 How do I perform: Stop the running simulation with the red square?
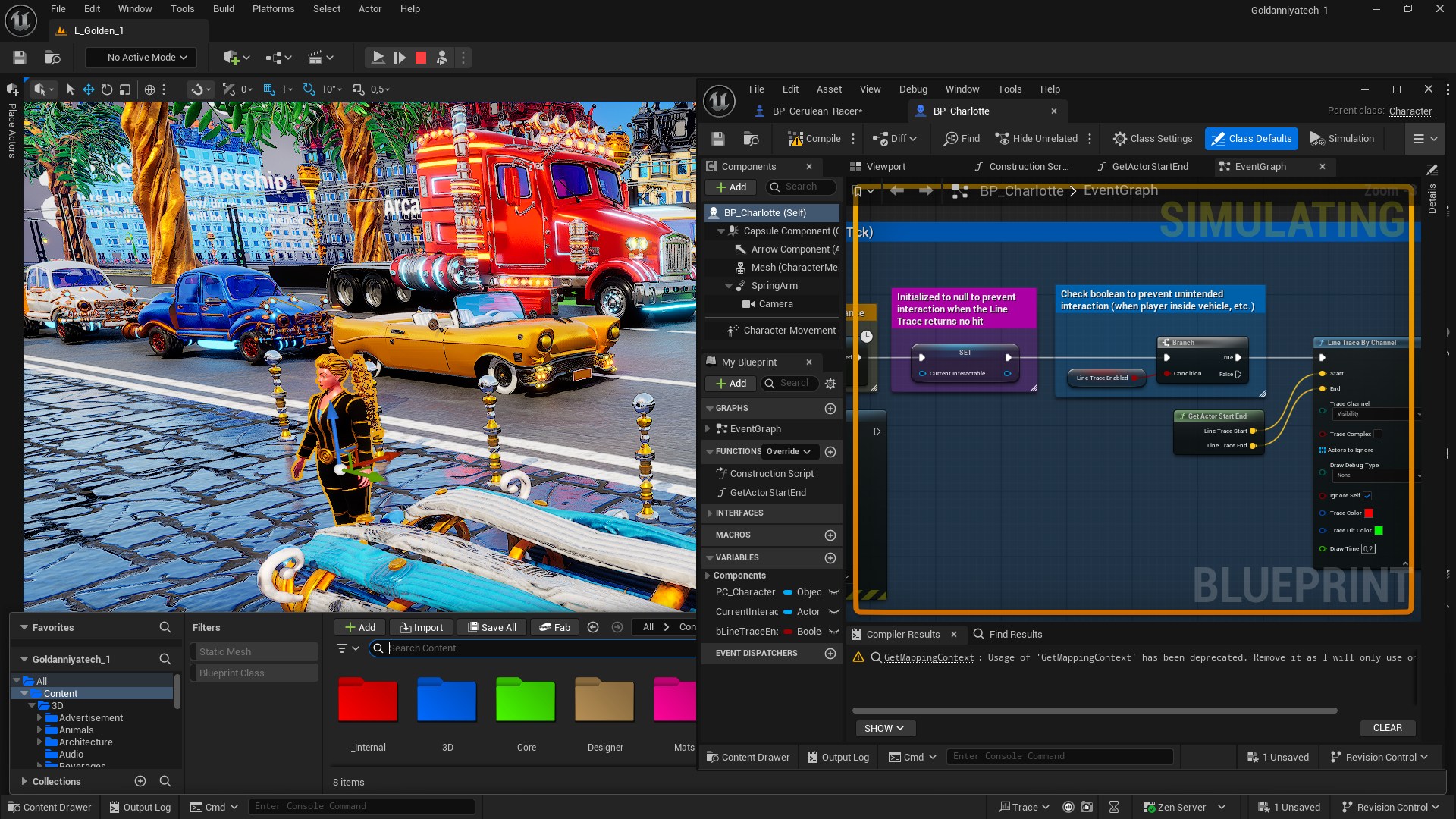(421, 57)
